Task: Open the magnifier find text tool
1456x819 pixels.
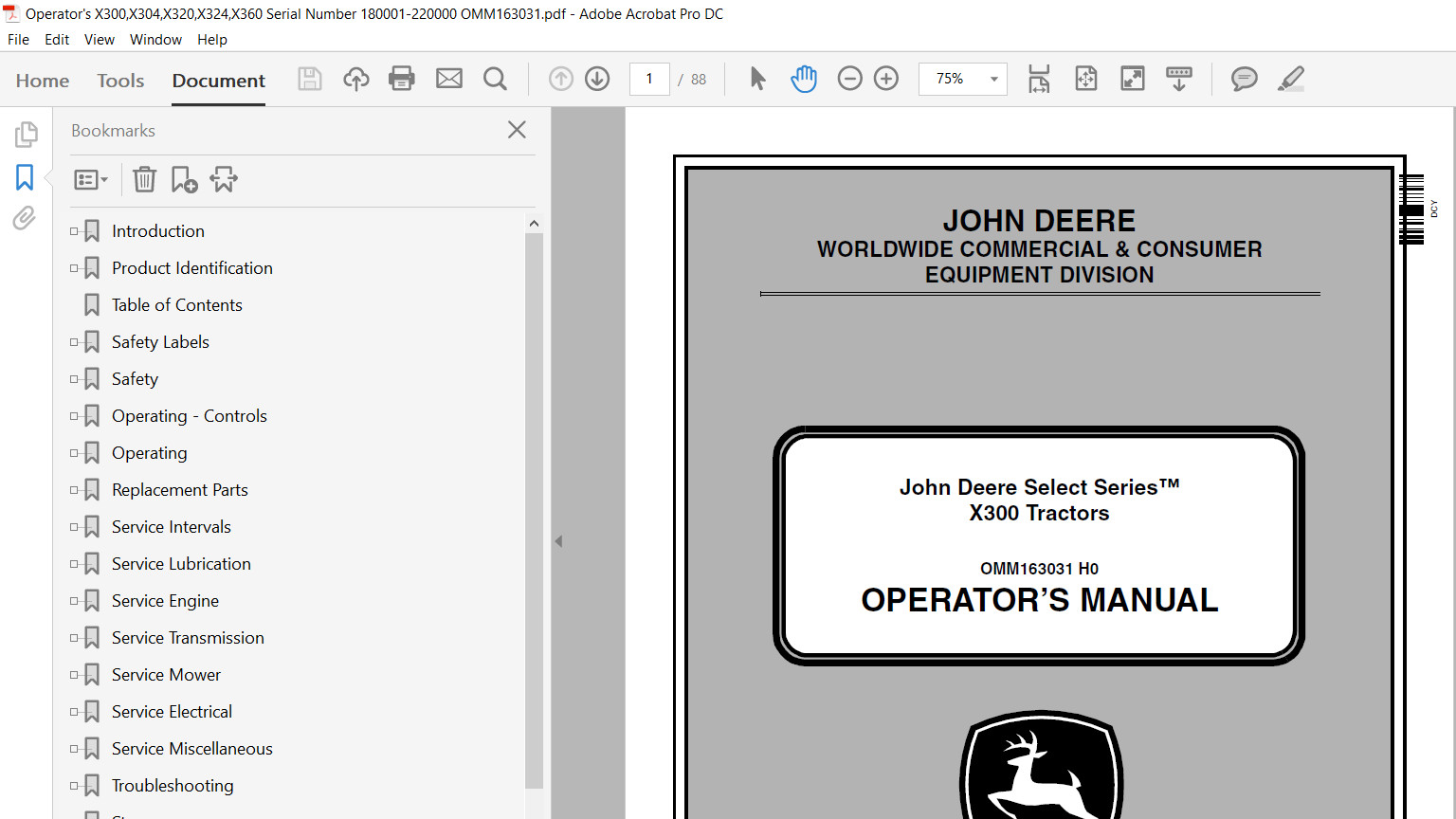Action: 495,79
